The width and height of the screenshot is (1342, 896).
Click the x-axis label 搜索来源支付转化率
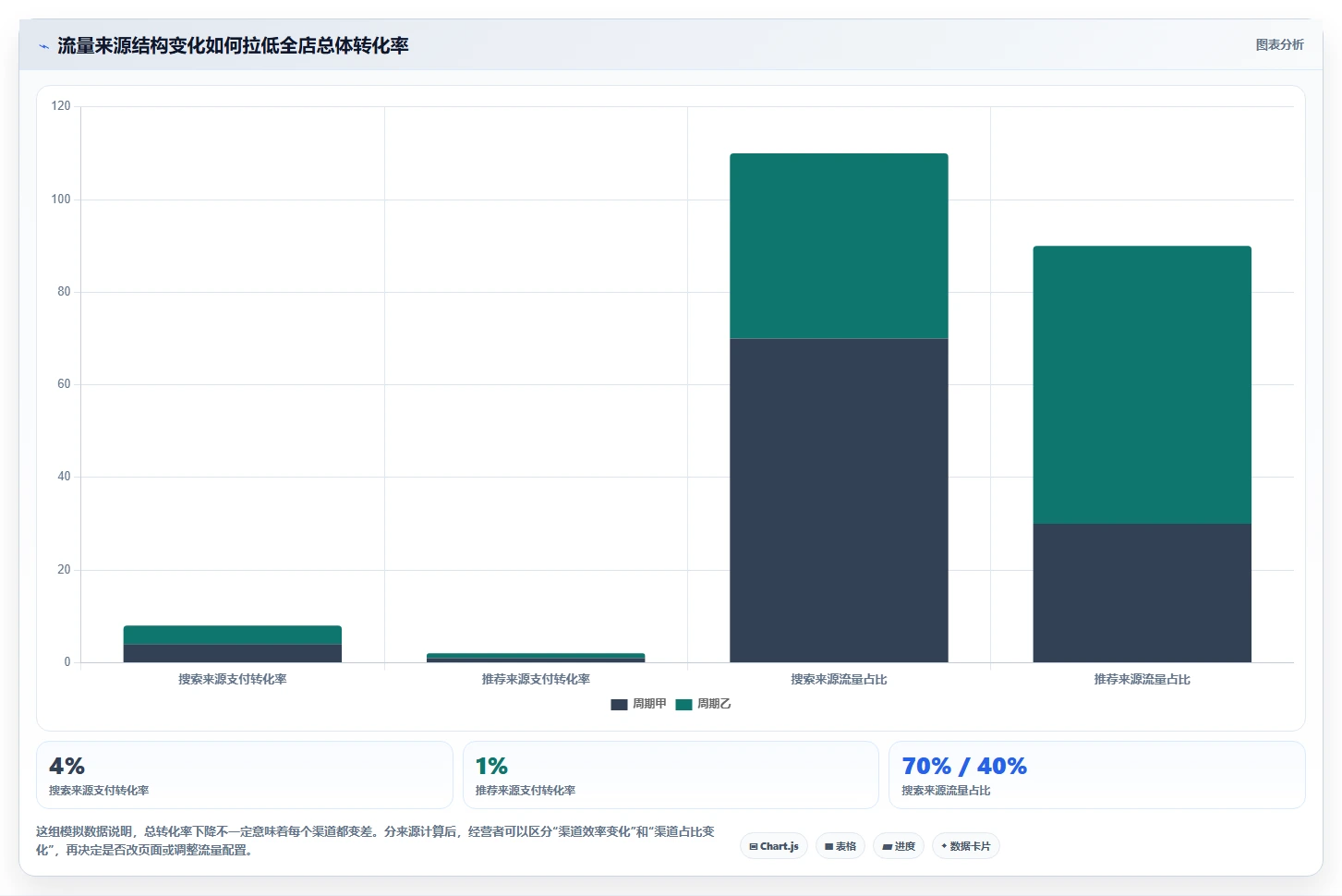(x=233, y=679)
